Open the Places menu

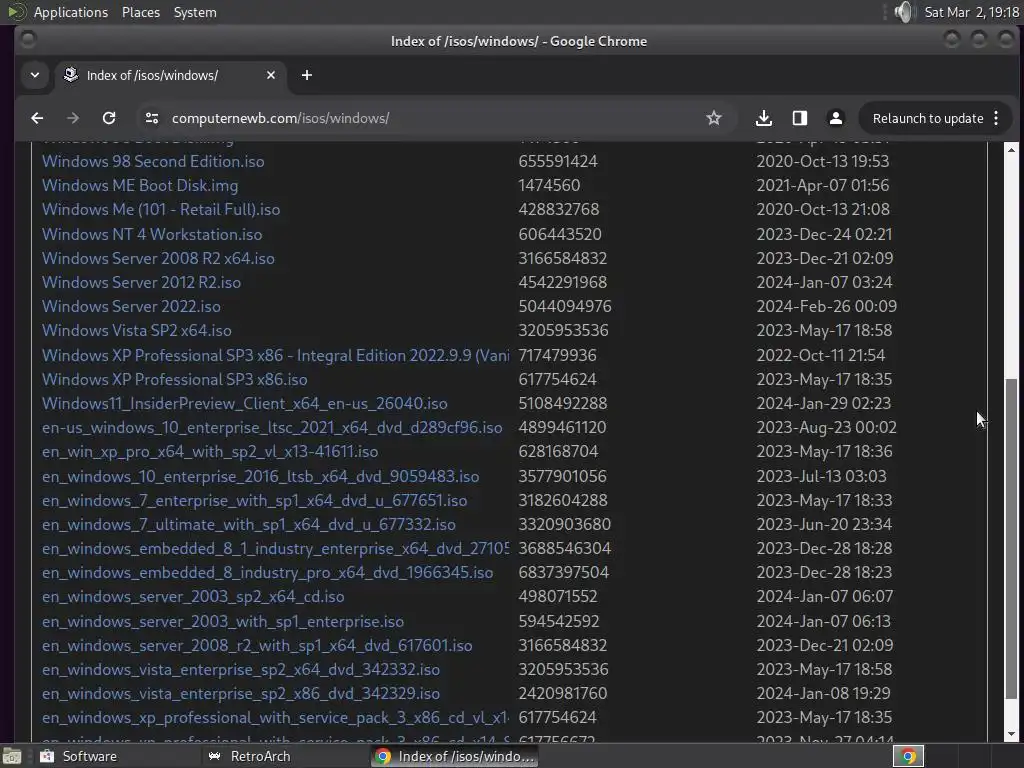click(x=140, y=12)
